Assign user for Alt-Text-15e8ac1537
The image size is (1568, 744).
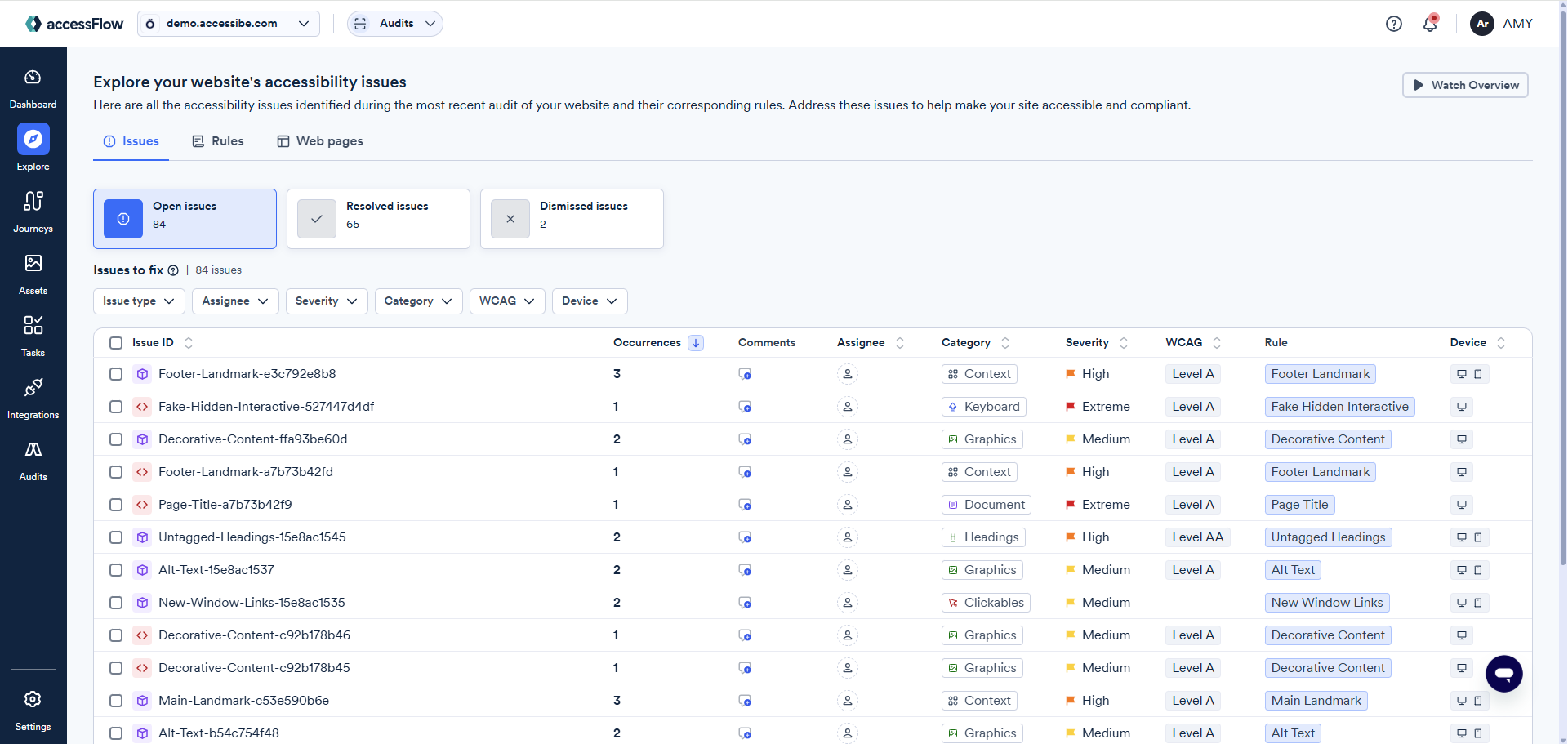(x=848, y=570)
